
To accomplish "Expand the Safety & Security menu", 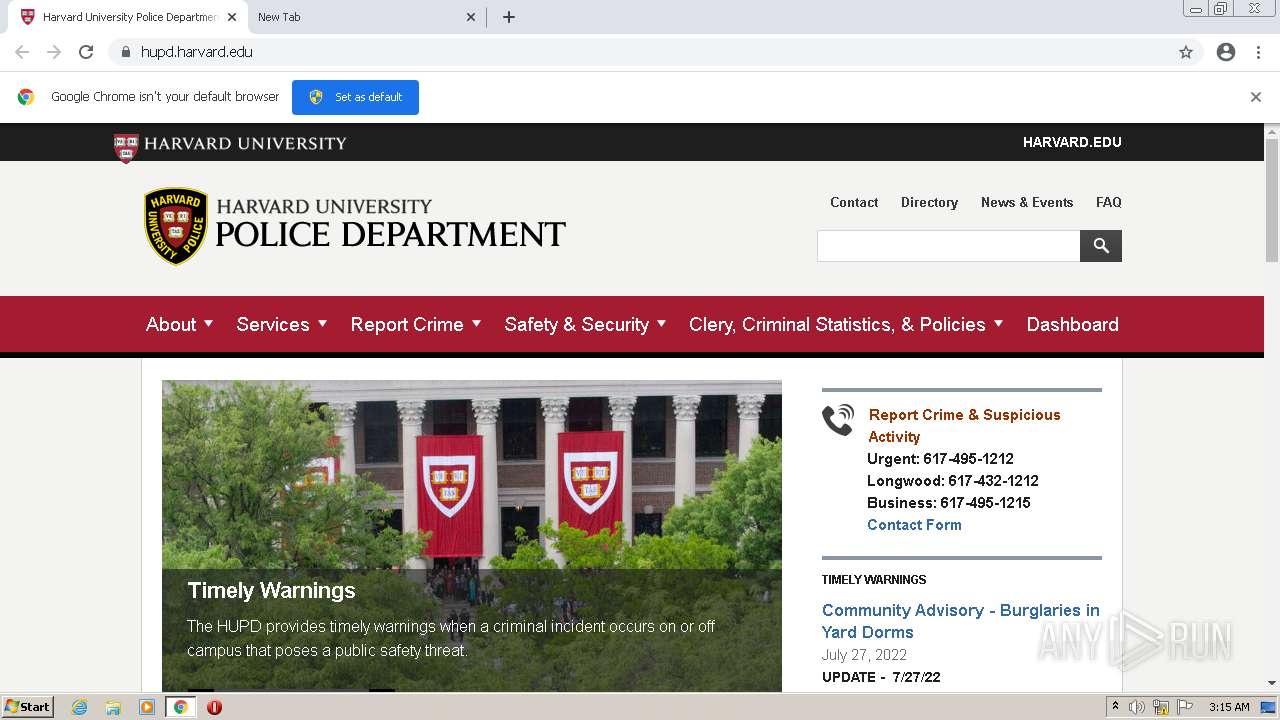I will coord(586,324).
